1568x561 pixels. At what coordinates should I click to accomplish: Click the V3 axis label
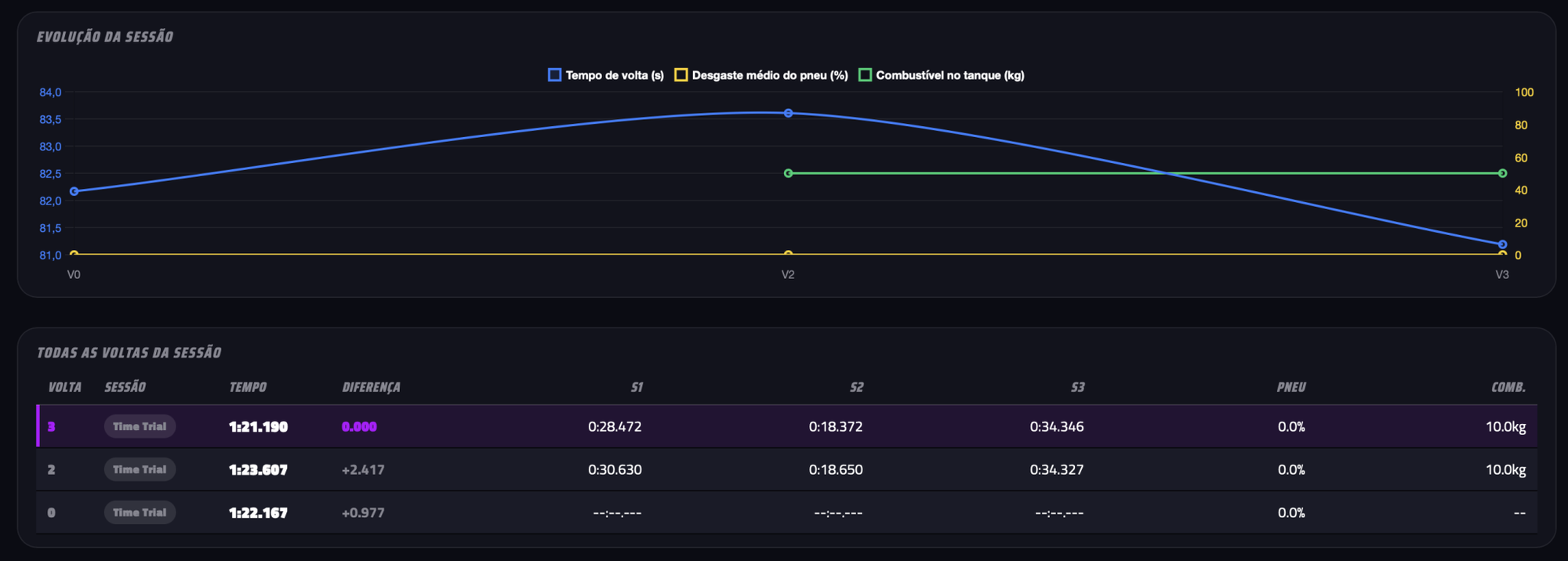click(x=1502, y=274)
